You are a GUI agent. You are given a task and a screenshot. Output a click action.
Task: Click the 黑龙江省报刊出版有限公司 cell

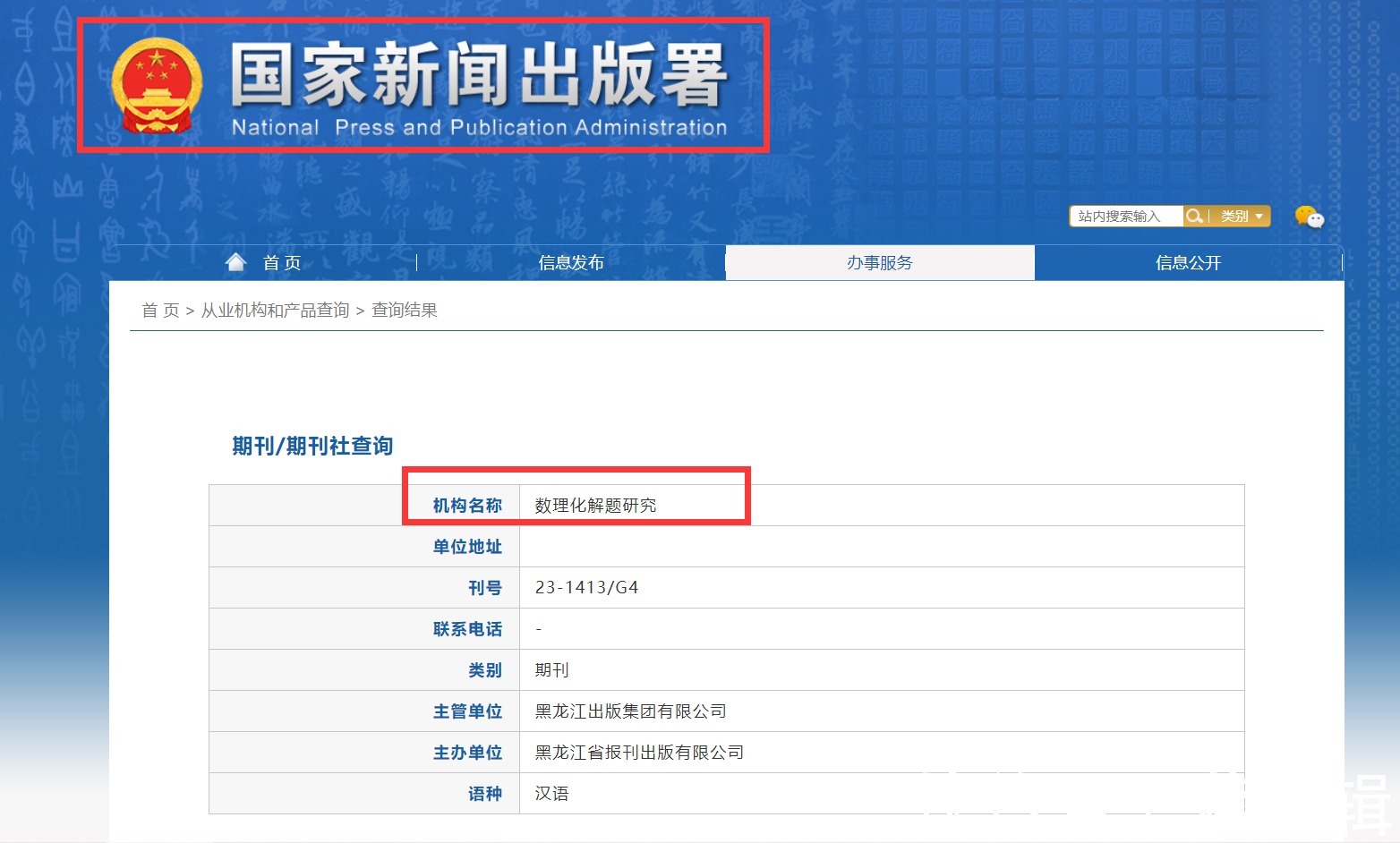pos(639,753)
